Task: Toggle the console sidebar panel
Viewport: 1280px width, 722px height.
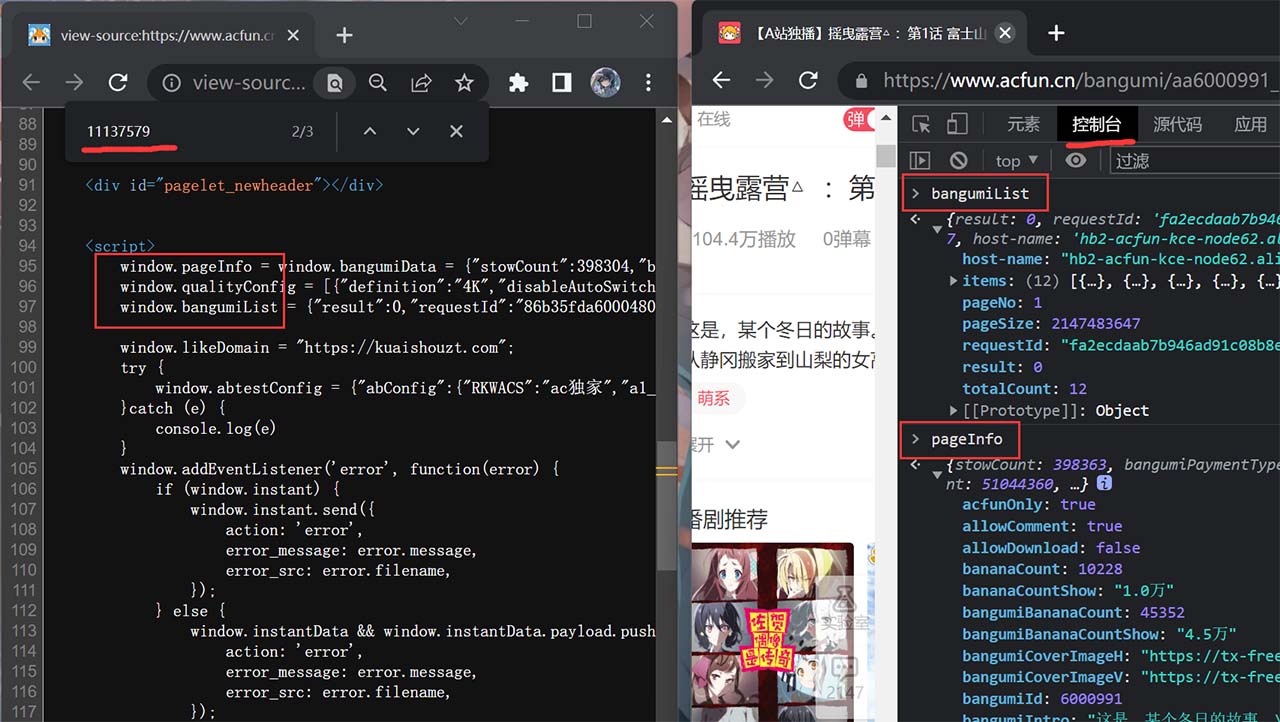Action: point(920,160)
